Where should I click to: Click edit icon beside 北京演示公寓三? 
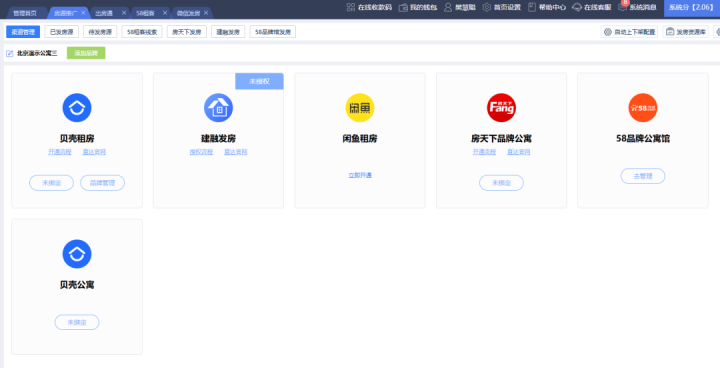pos(9,54)
